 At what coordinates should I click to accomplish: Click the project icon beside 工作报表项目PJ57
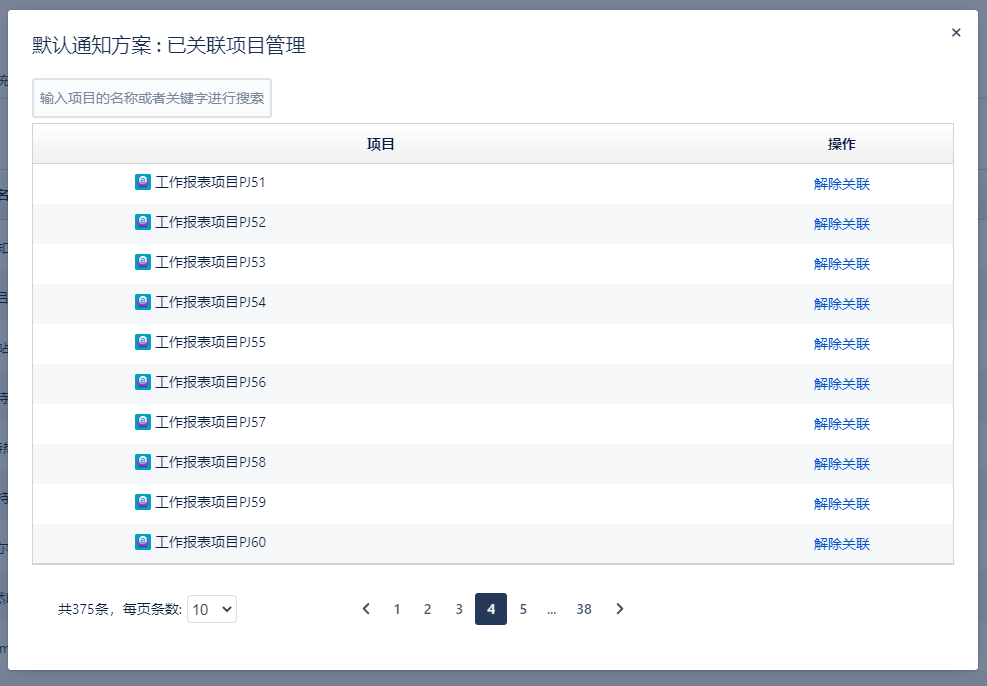(x=142, y=422)
